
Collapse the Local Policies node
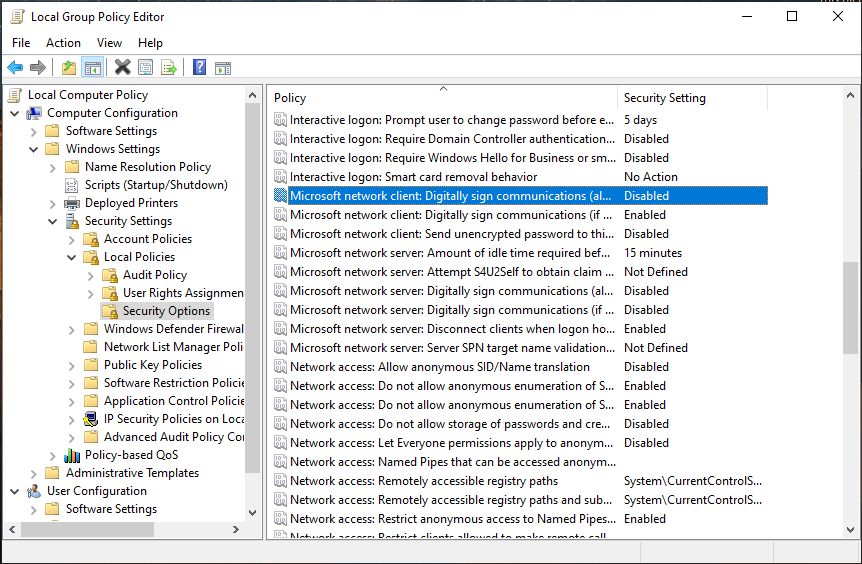[71, 257]
